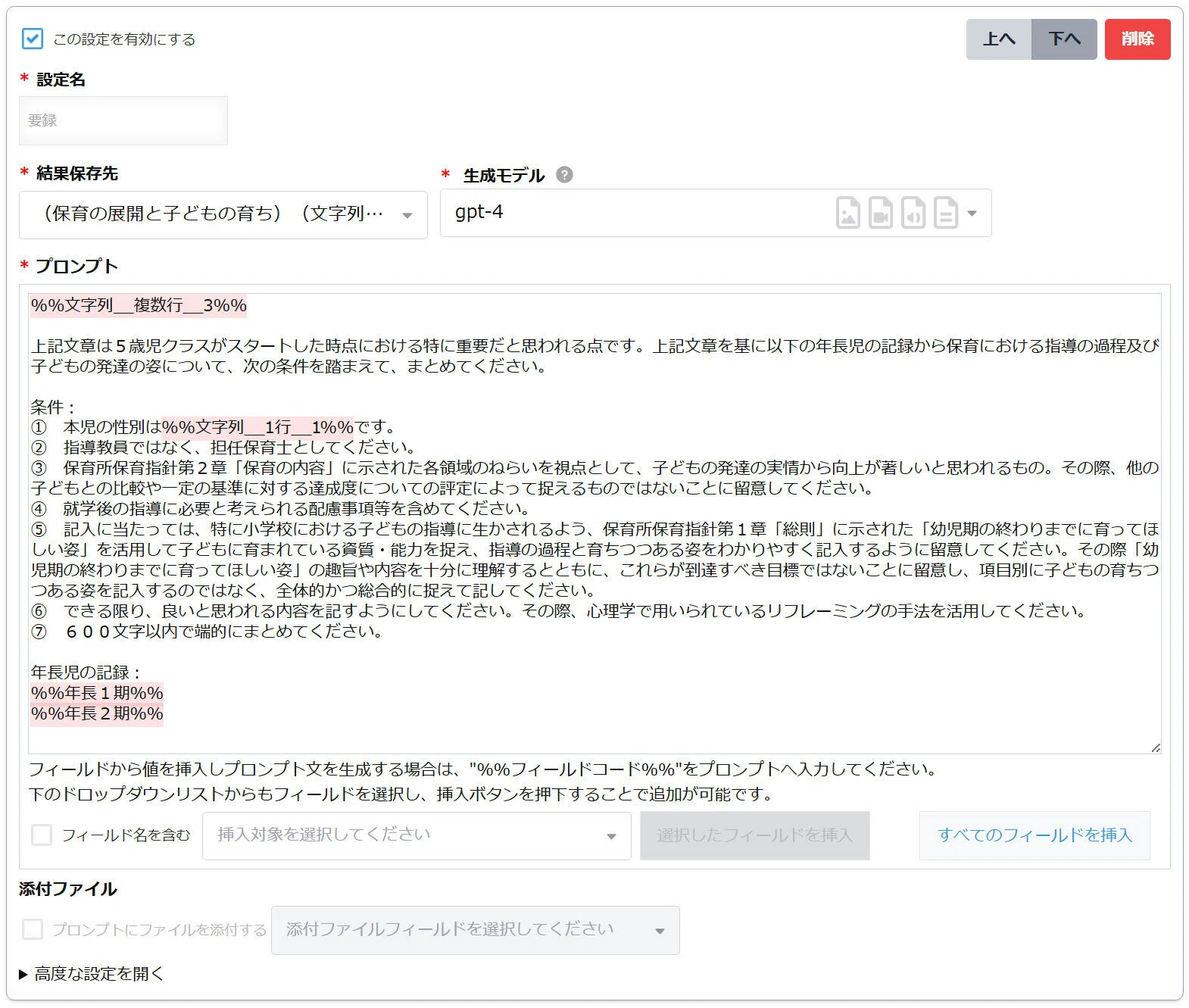The height and width of the screenshot is (1008, 1189).
Task: Click the 上へ move-up button
Action: point(998,39)
